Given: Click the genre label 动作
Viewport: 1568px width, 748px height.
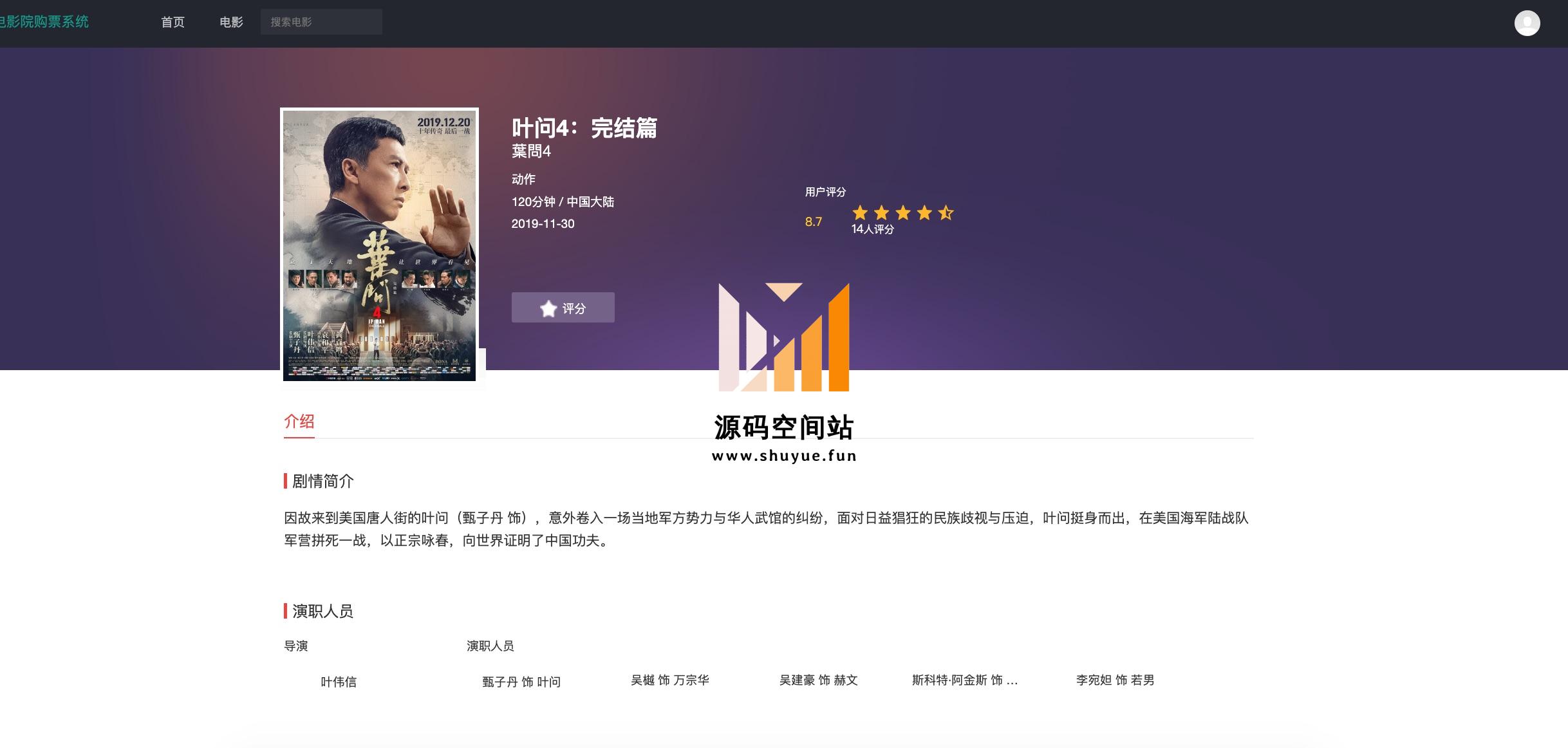Looking at the screenshot, I should coord(523,179).
